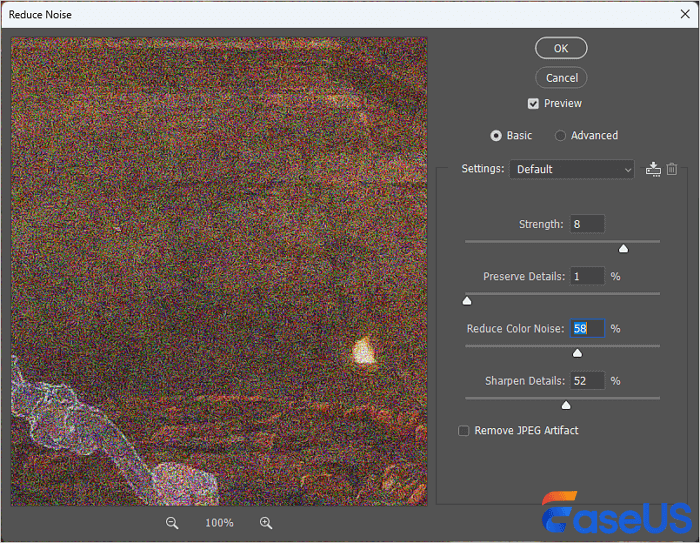Select the Advanced radio button
The height and width of the screenshot is (543, 700).
(x=560, y=135)
